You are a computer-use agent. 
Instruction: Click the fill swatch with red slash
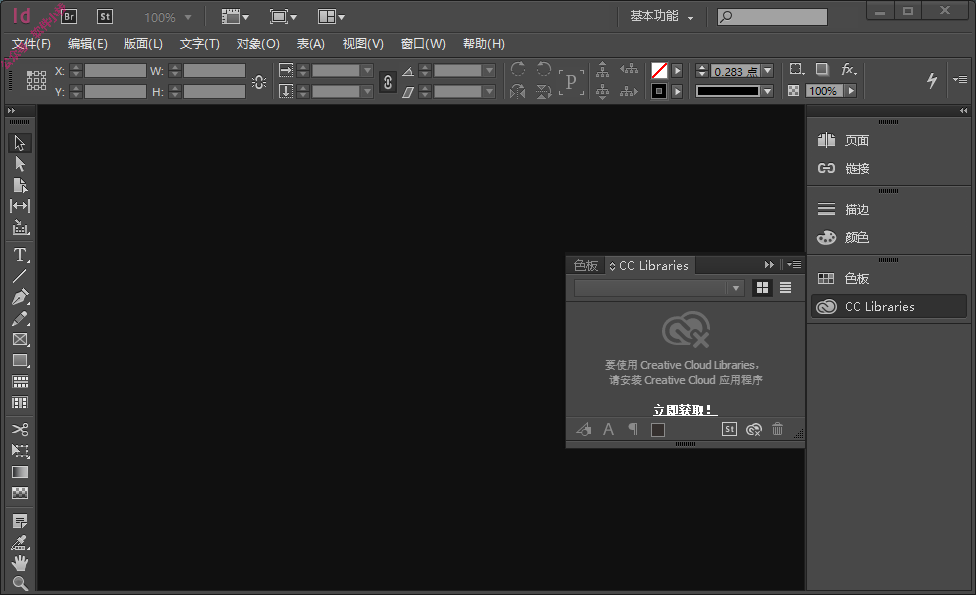point(659,71)
